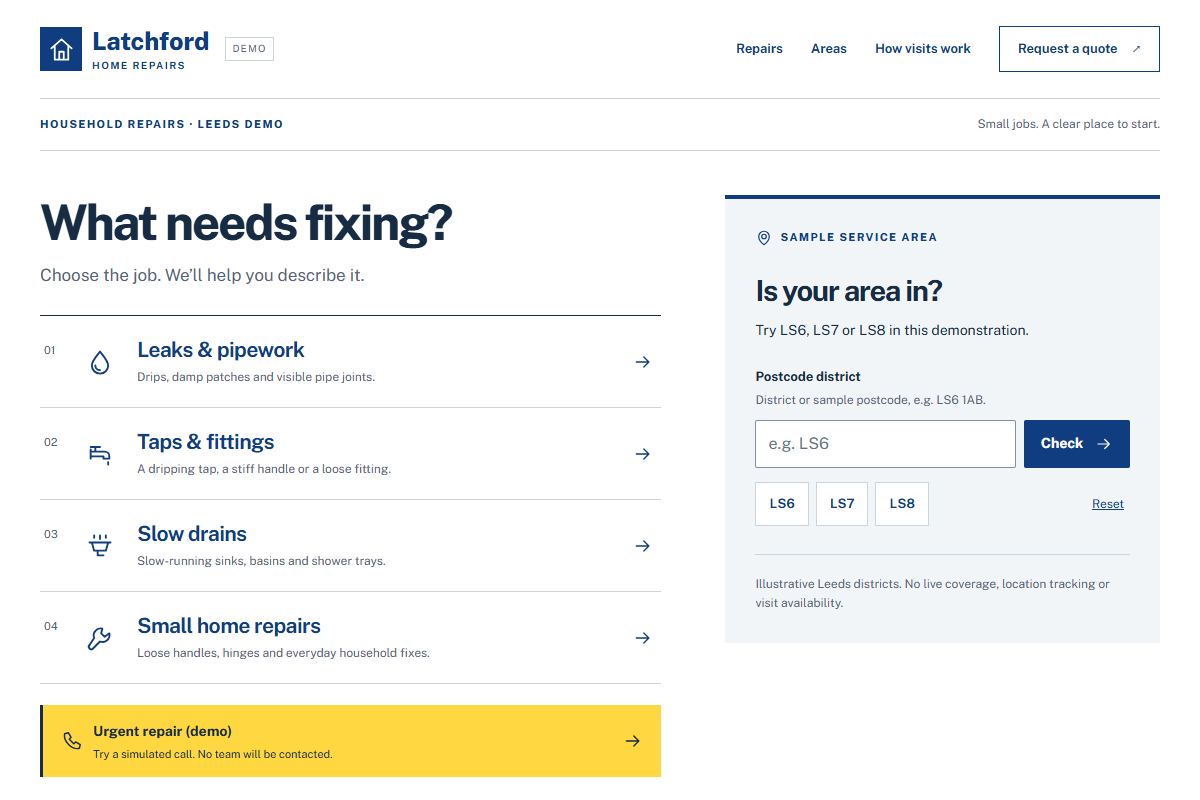Open How visits work nav item
1200x800 pixels.
(x=923, y=49)
